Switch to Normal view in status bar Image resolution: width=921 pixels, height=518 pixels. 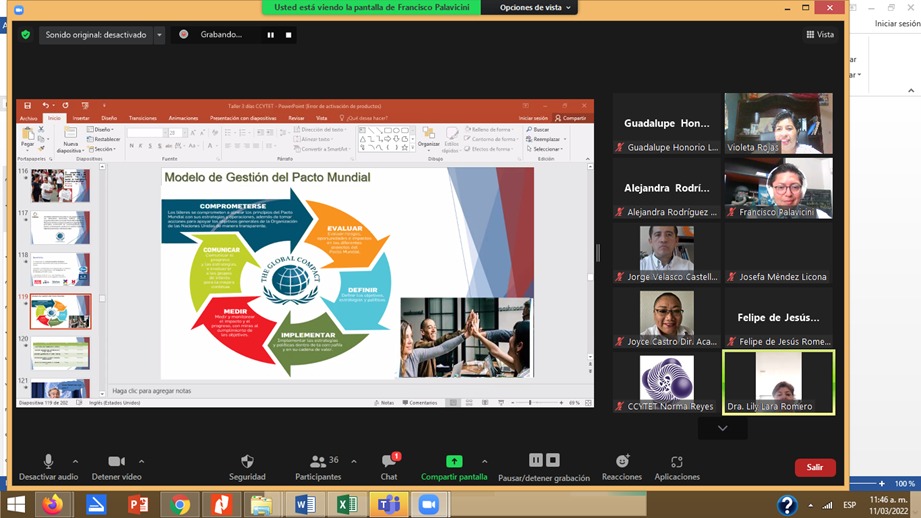point(453,403)
